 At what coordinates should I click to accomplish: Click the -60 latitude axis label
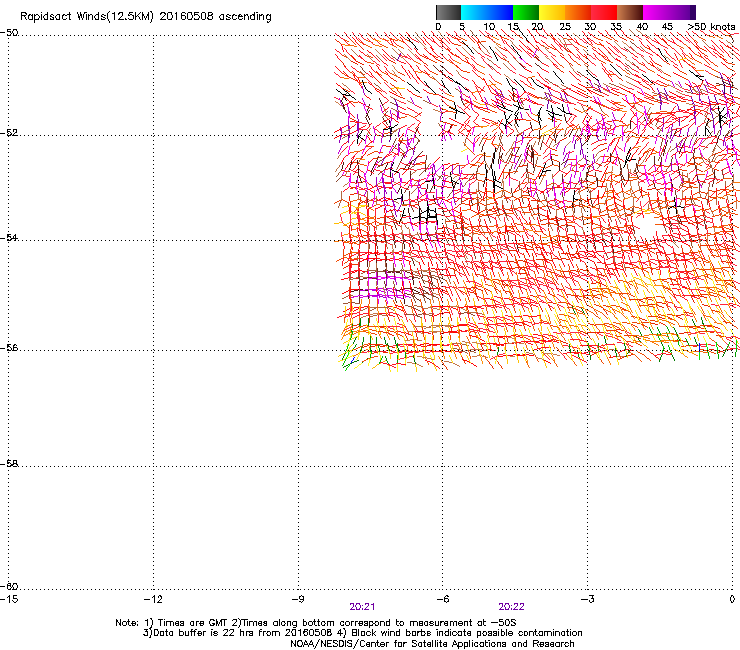[9, 586]
